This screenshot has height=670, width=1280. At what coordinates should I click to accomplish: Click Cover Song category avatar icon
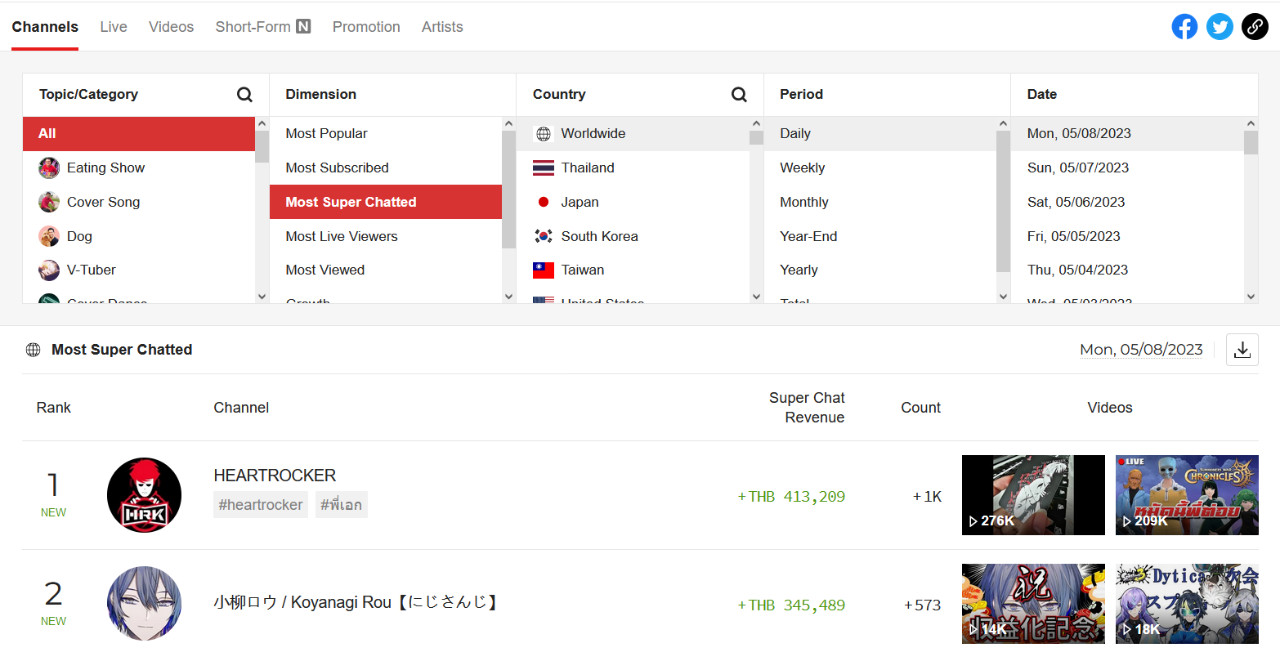click(49, 202)
